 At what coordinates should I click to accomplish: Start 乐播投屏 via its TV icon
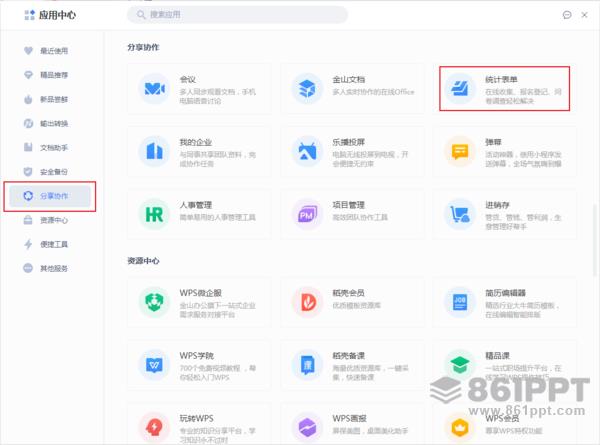(307, 151)
